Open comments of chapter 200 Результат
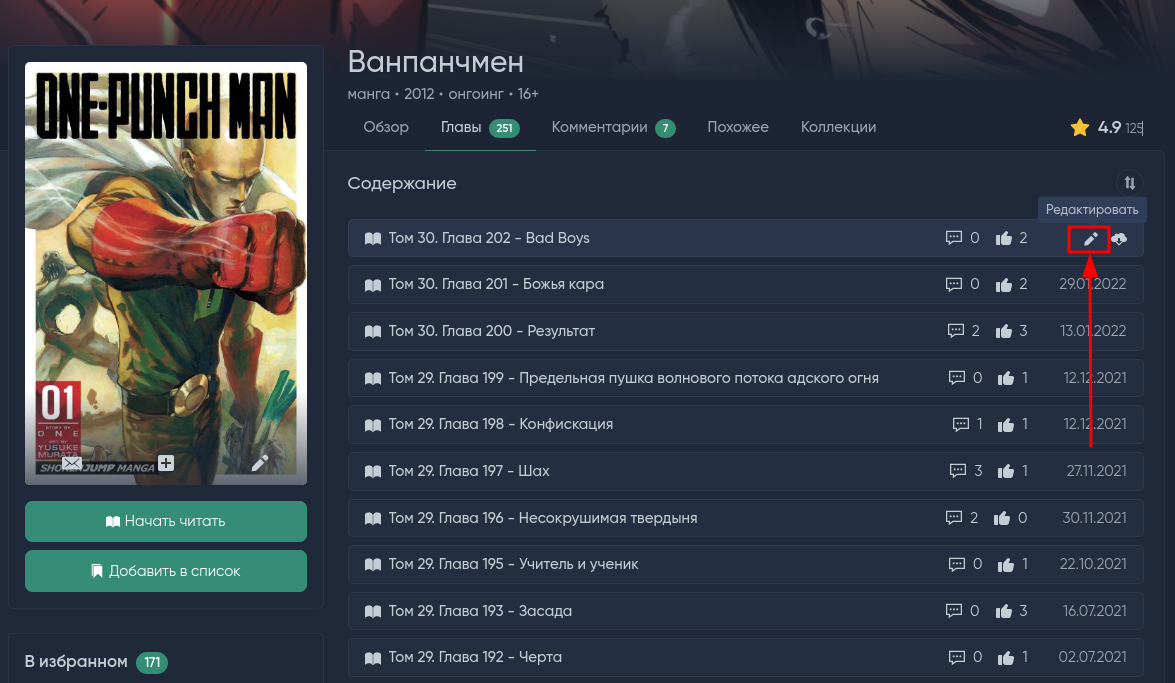This screenshot has height=683, width=1175. [955, 331]
